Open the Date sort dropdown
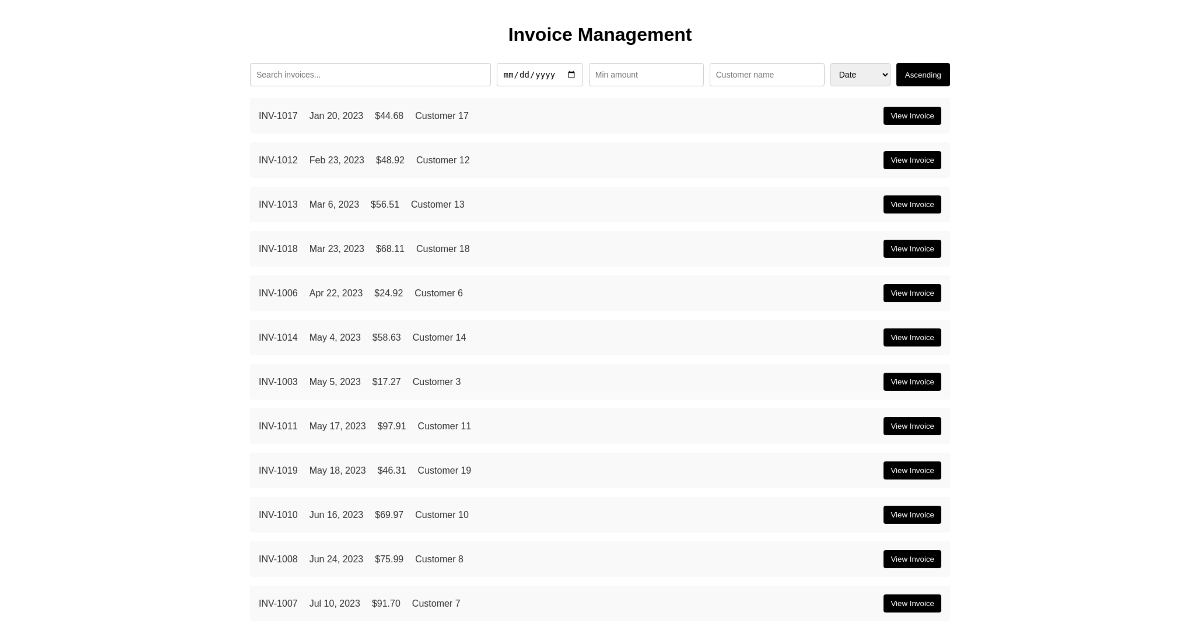 coord(860,74)
